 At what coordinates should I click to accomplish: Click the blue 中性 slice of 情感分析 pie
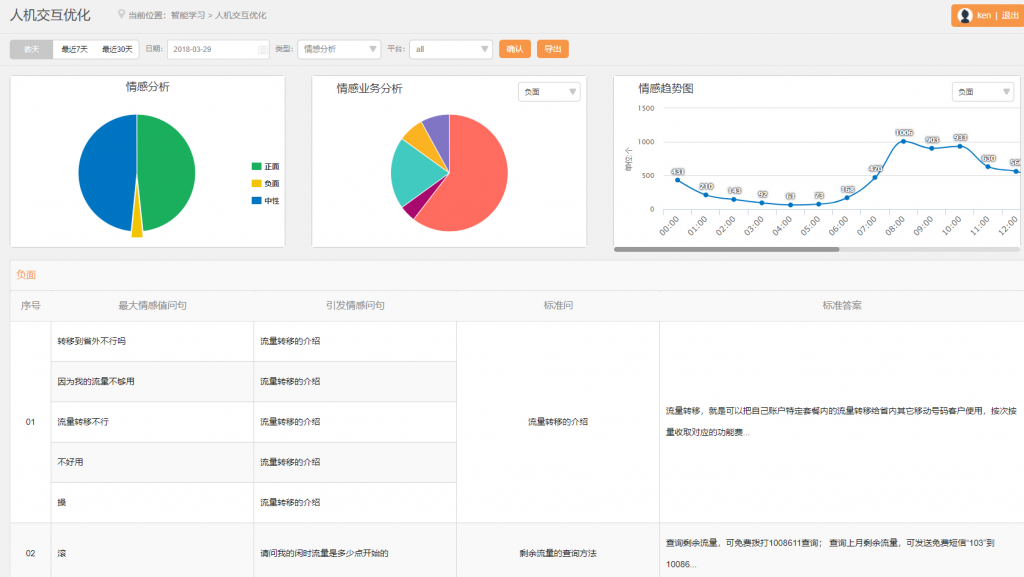(x=105, y=172)
